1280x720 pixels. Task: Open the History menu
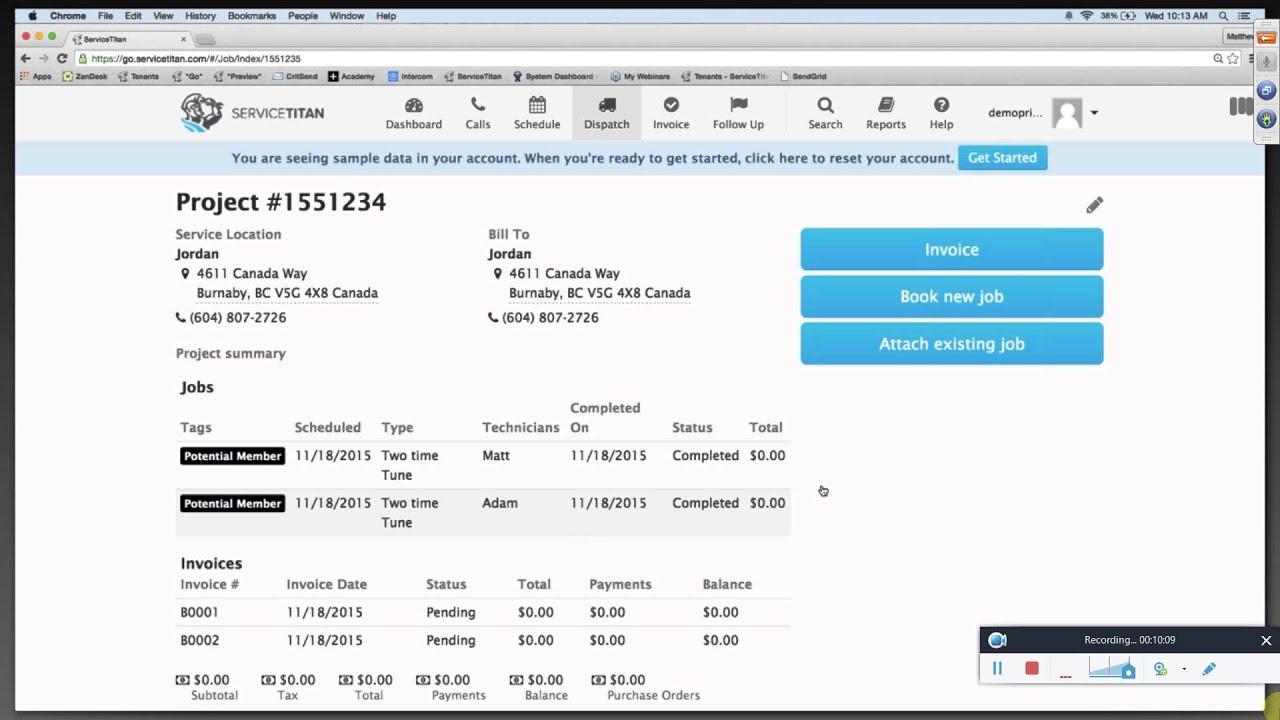pos(200,16)
